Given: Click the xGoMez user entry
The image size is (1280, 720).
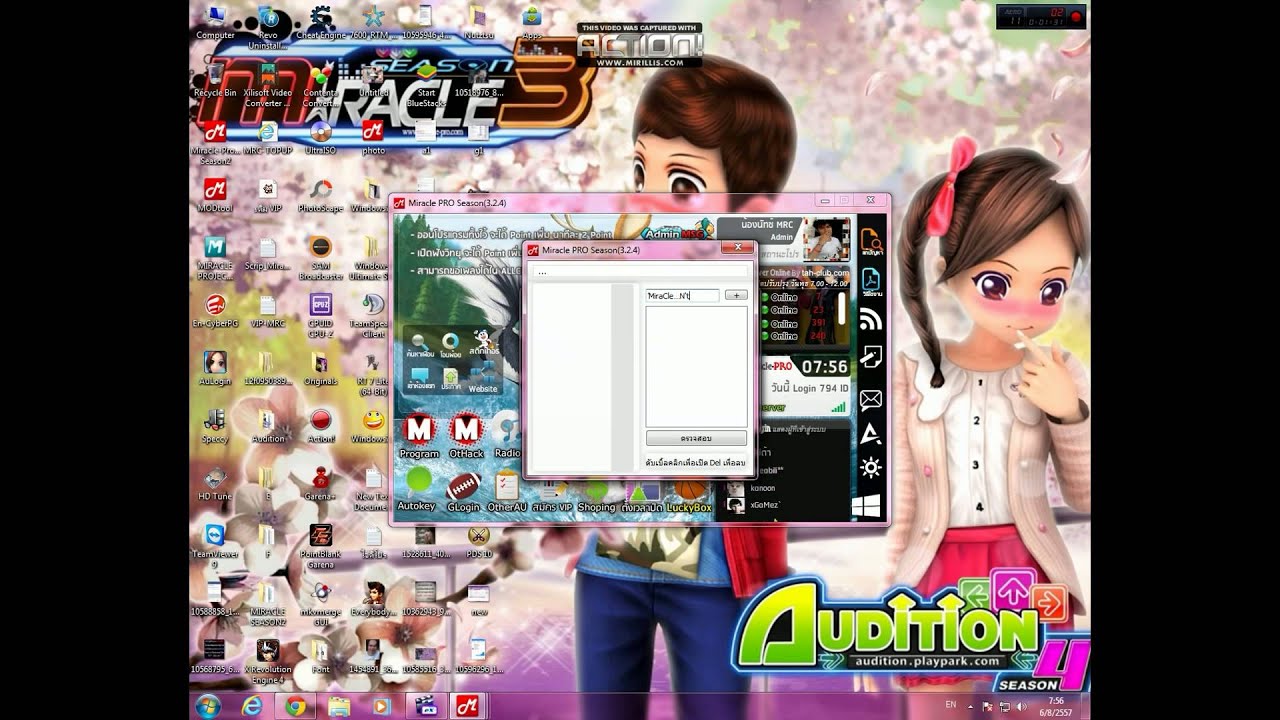Looking at the screenshot, I should [x=764, y=505].
